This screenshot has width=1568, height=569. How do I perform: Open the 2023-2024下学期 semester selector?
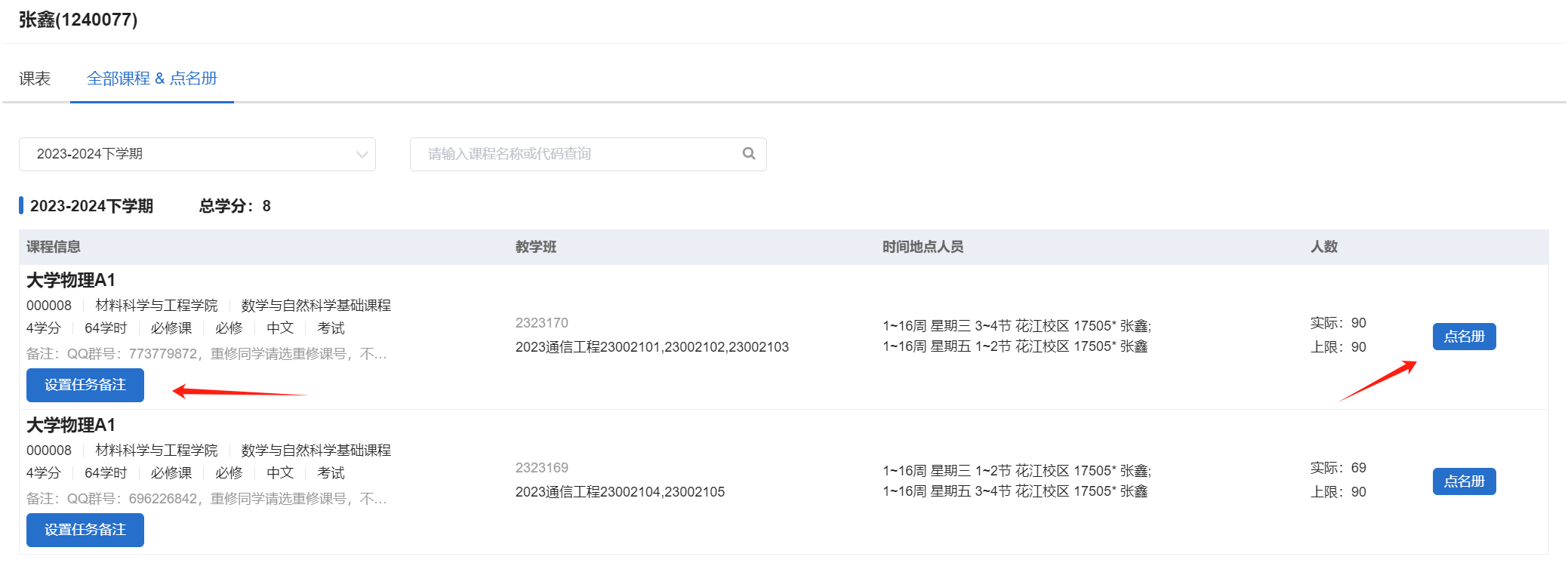196,155
